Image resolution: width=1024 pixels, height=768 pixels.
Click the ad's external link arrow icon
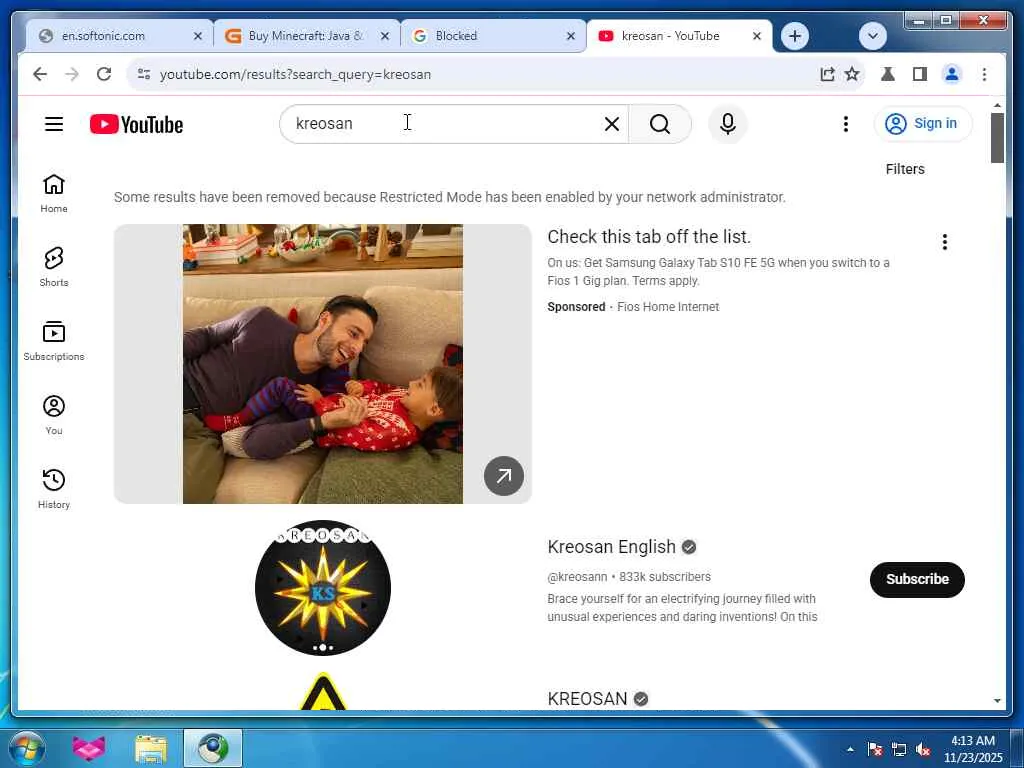(504, 476)
